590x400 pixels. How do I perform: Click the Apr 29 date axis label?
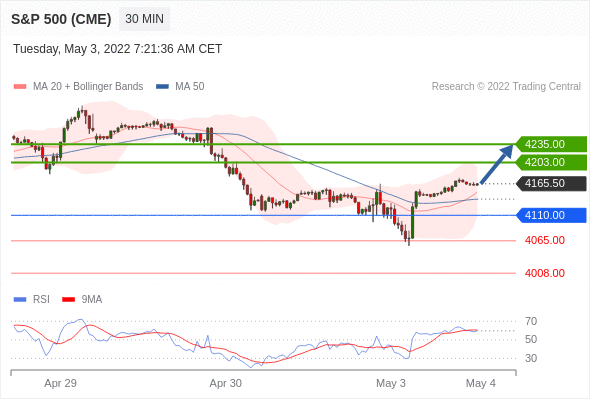tap(60, 383)
